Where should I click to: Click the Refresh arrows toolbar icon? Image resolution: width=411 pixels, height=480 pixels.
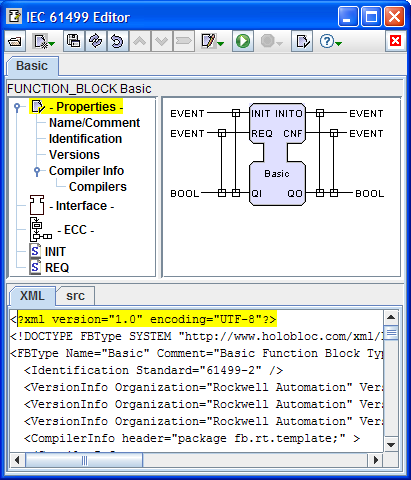(96, 41)
